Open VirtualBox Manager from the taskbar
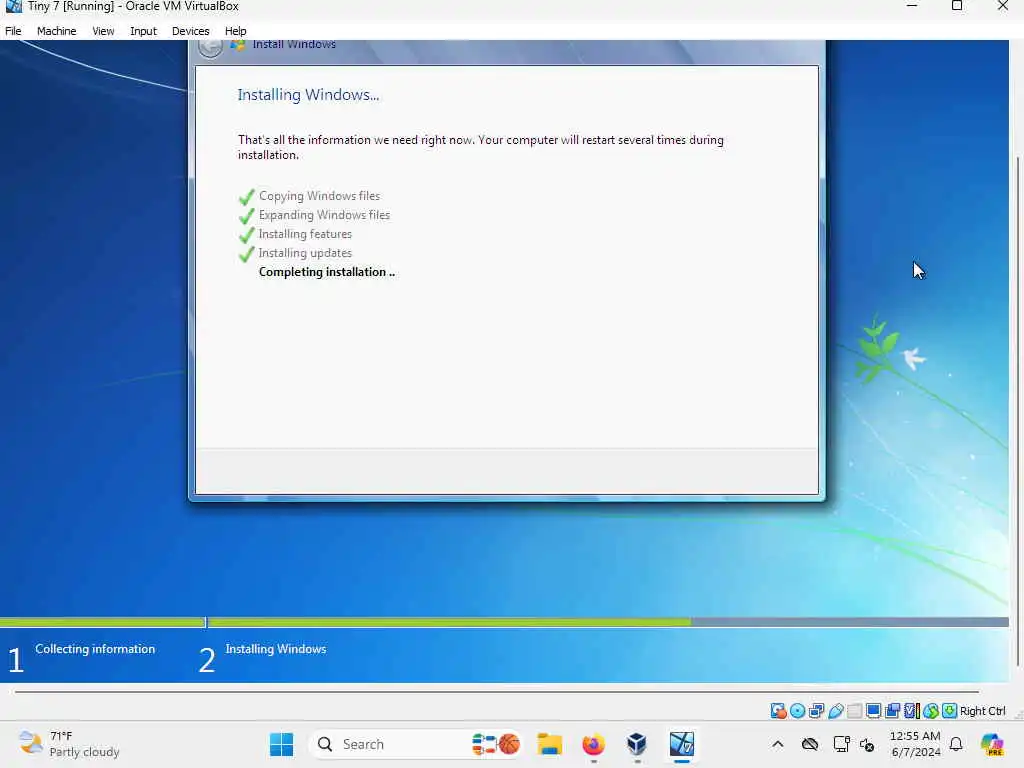The width and height of the screenshot is (1024, 768). [x=637, y=744]
